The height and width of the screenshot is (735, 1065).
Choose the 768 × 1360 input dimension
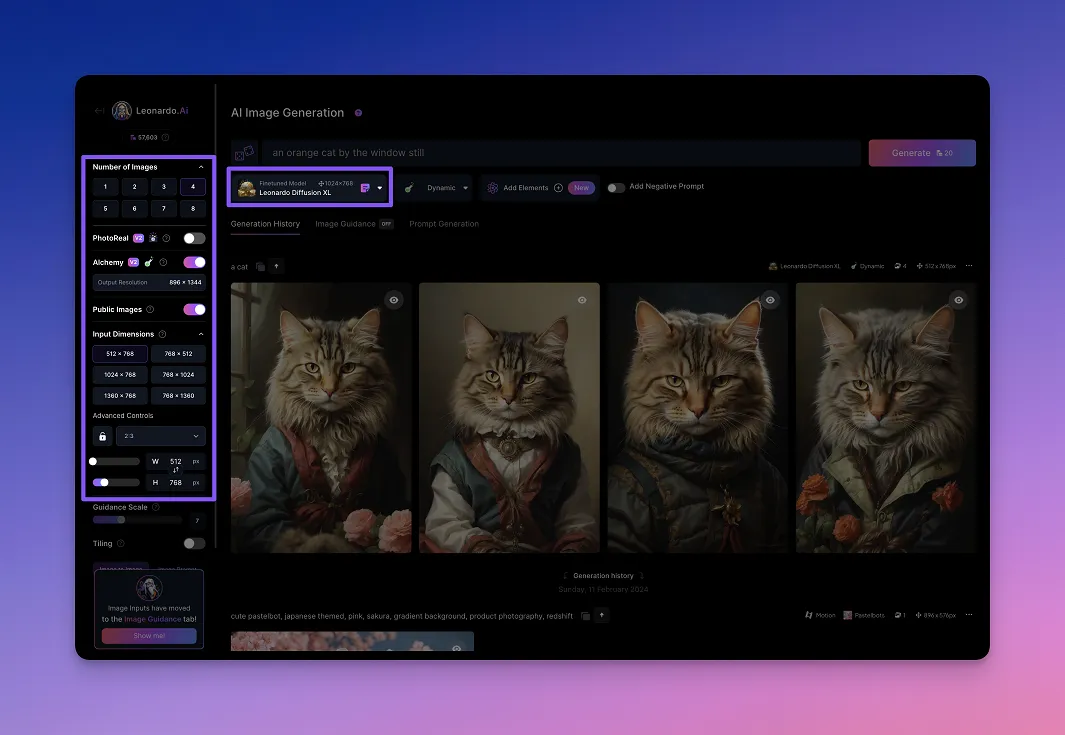pyautogui.click(x=178, y=396)
